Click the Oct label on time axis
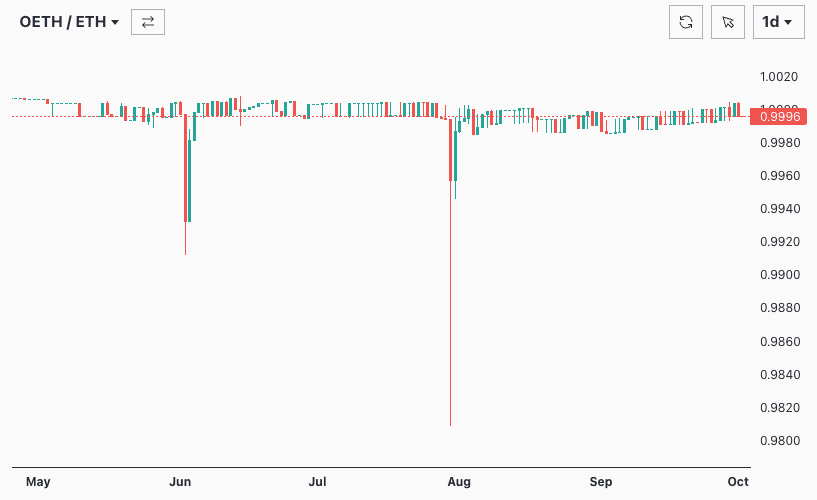Screen dimensions: 817x500 (x=738, y=482)
